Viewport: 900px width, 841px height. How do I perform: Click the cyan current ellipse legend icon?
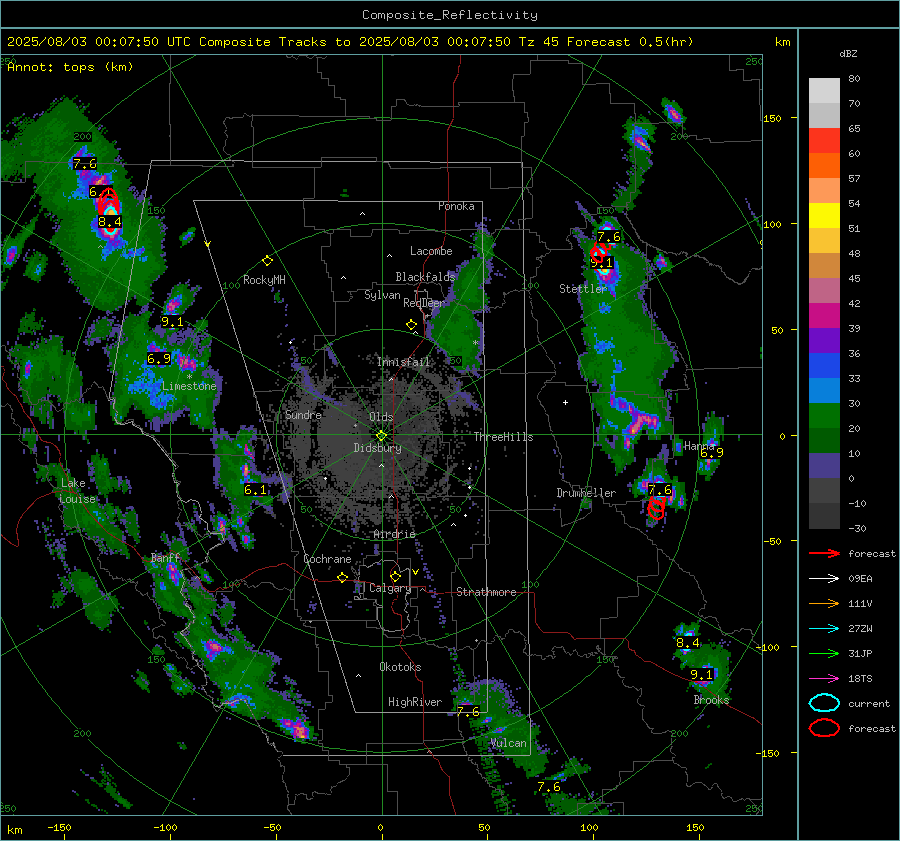pos(824,703)
